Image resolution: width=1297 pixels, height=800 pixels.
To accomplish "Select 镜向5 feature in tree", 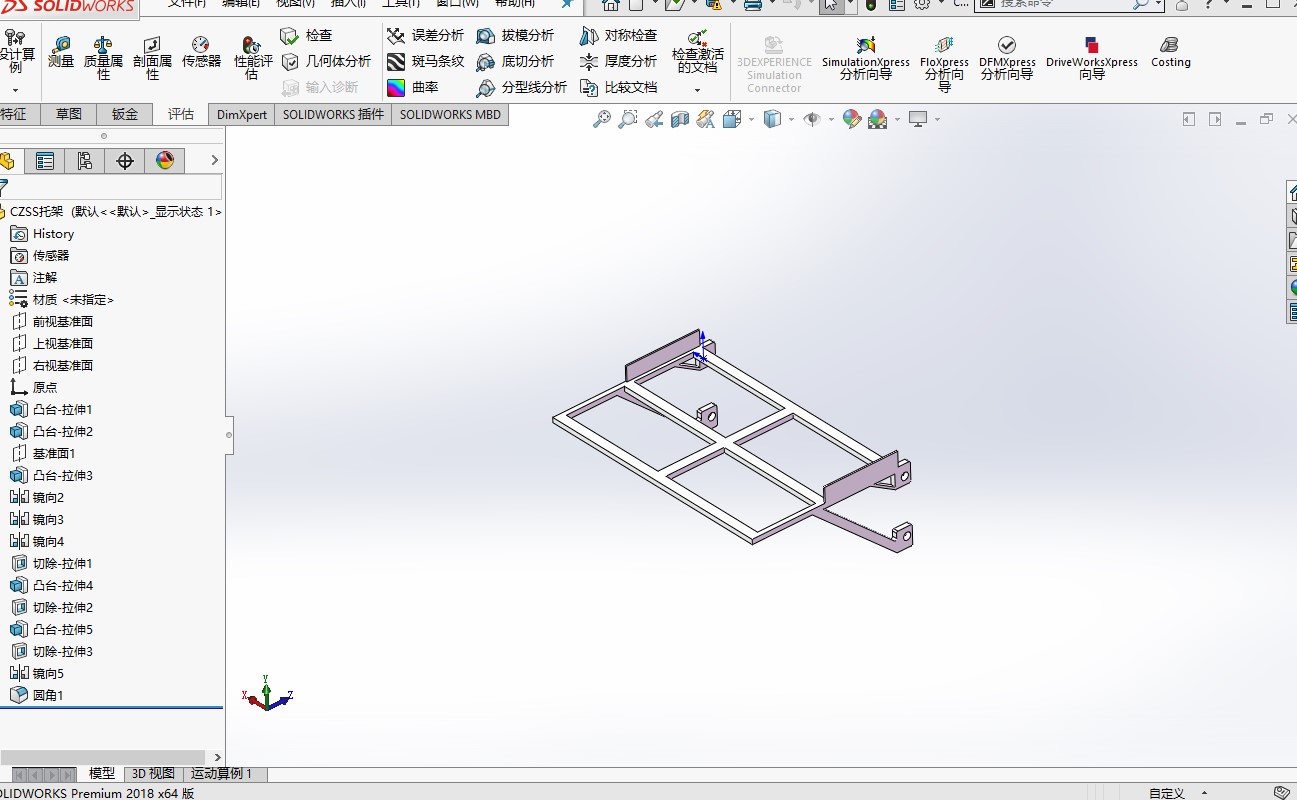I will (x=37, y=673).
